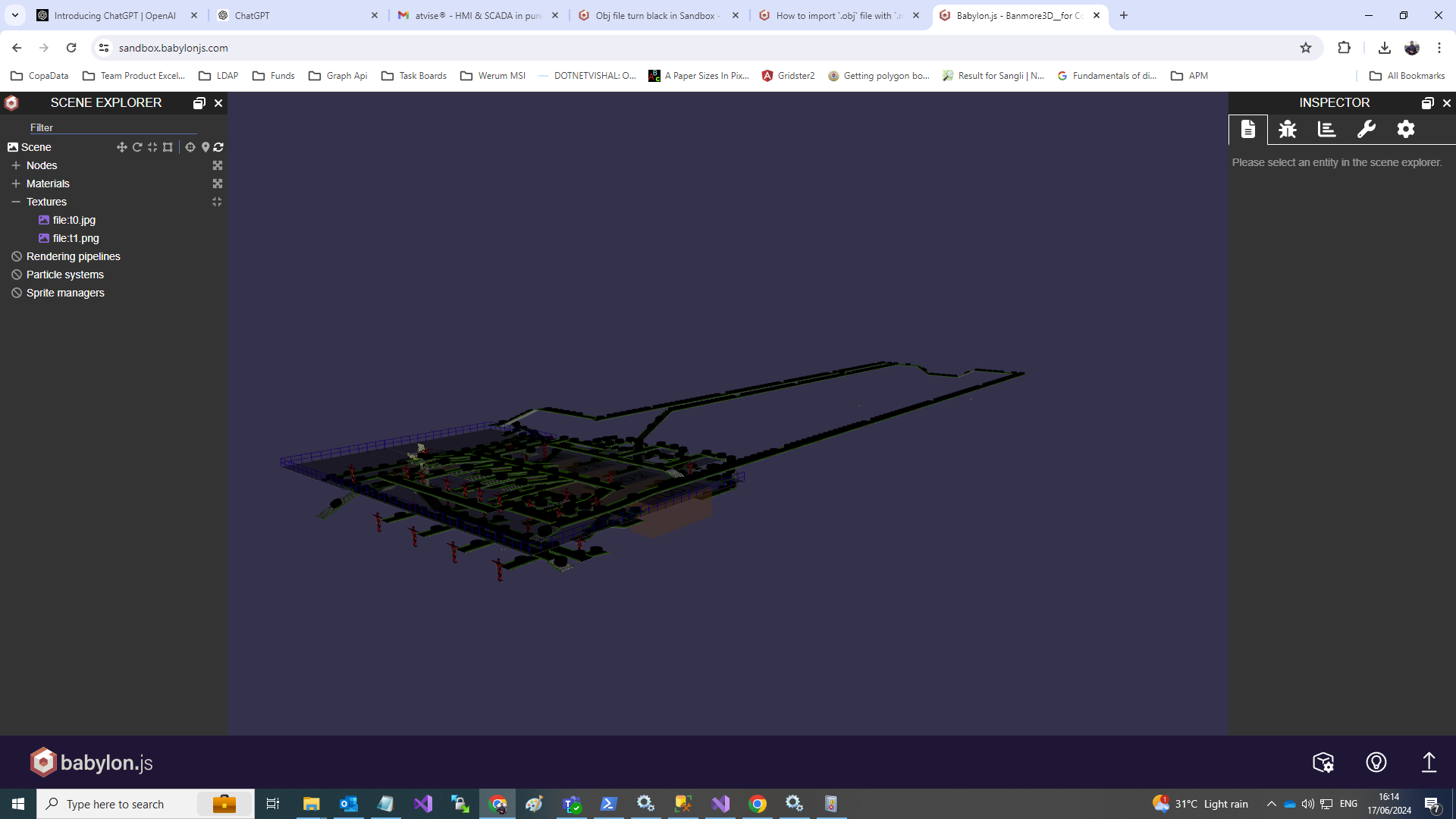Click the upload file arrow icon
Viewport: 1456px width, 819px height.
[x=1429, y=762]
